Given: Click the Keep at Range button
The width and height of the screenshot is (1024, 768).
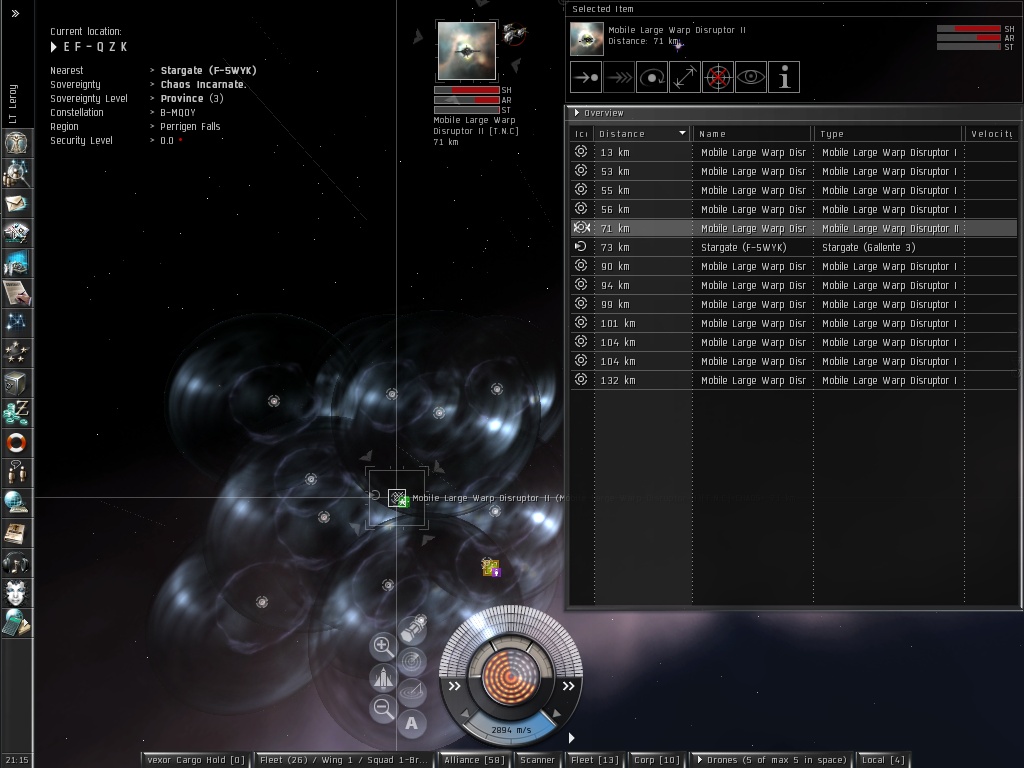Looking at the screenshot, I should pos(684,78).
